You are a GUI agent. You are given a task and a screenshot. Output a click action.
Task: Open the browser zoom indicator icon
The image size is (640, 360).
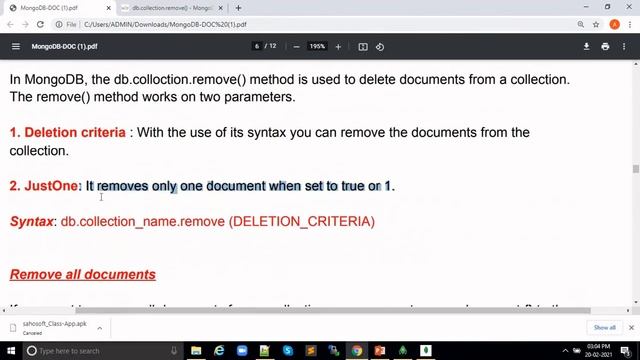580,24
